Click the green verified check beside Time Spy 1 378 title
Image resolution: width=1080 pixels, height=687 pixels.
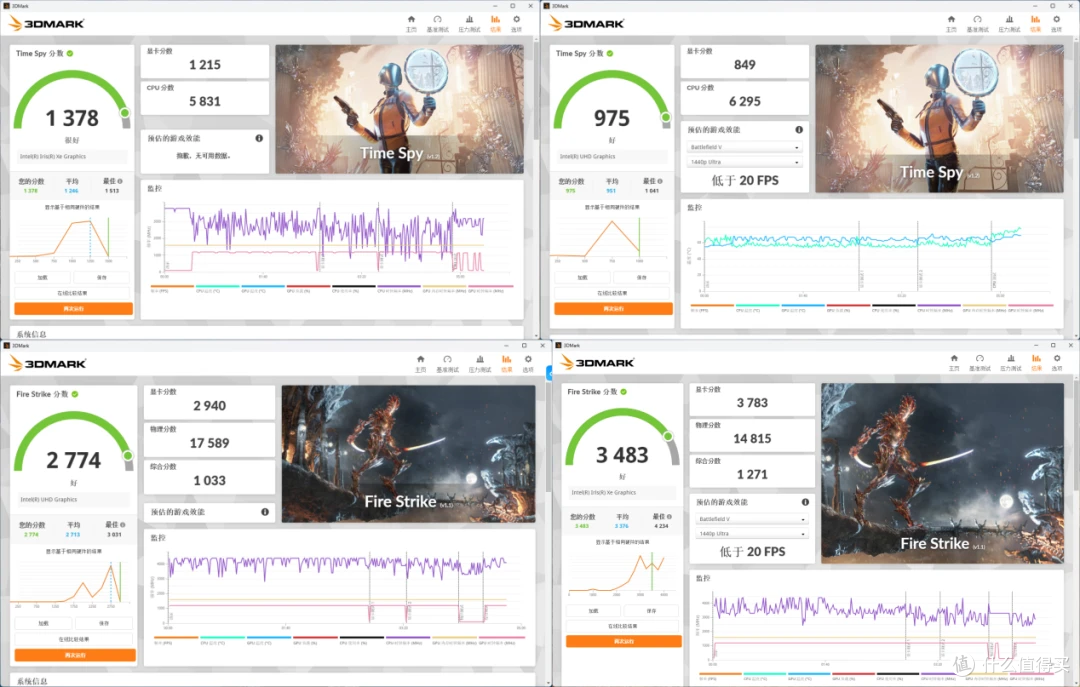(70, 53)
